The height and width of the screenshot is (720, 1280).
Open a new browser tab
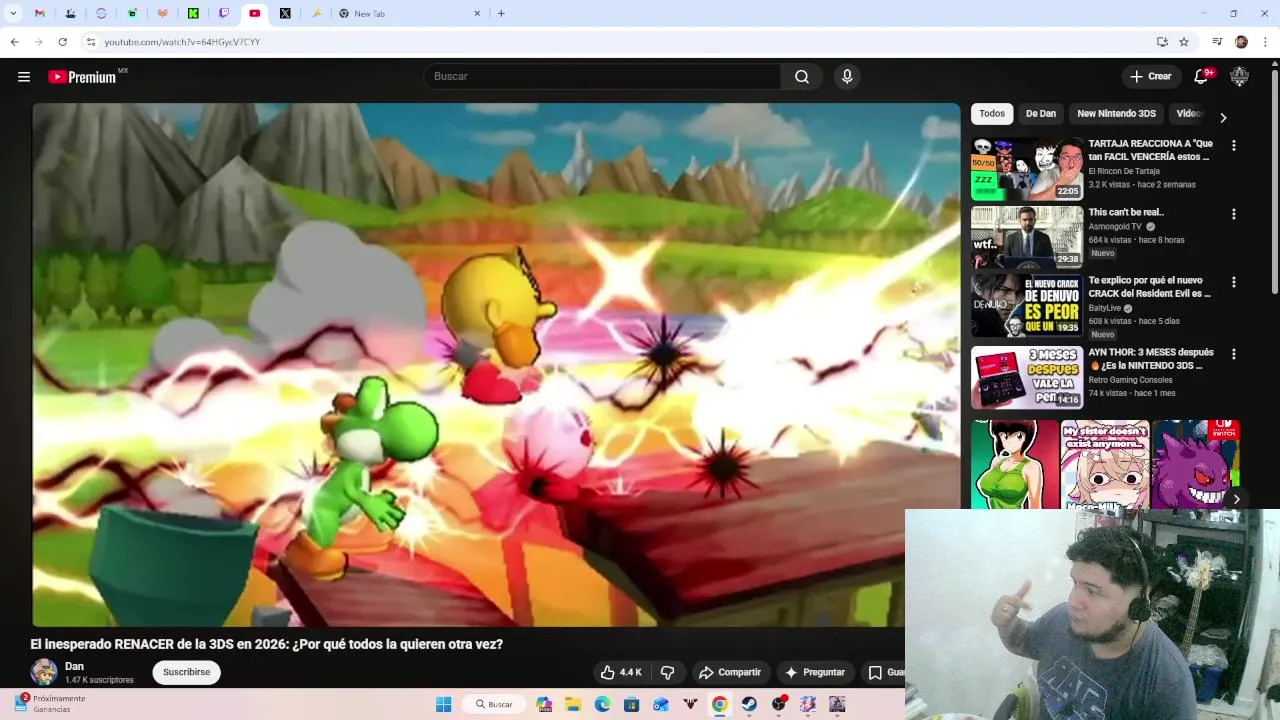tap(501, 13)
